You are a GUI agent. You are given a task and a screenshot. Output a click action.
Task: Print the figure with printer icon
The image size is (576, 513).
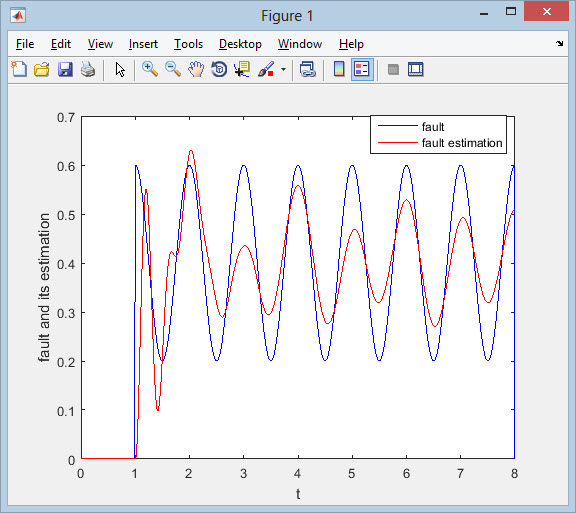[88, 69]
